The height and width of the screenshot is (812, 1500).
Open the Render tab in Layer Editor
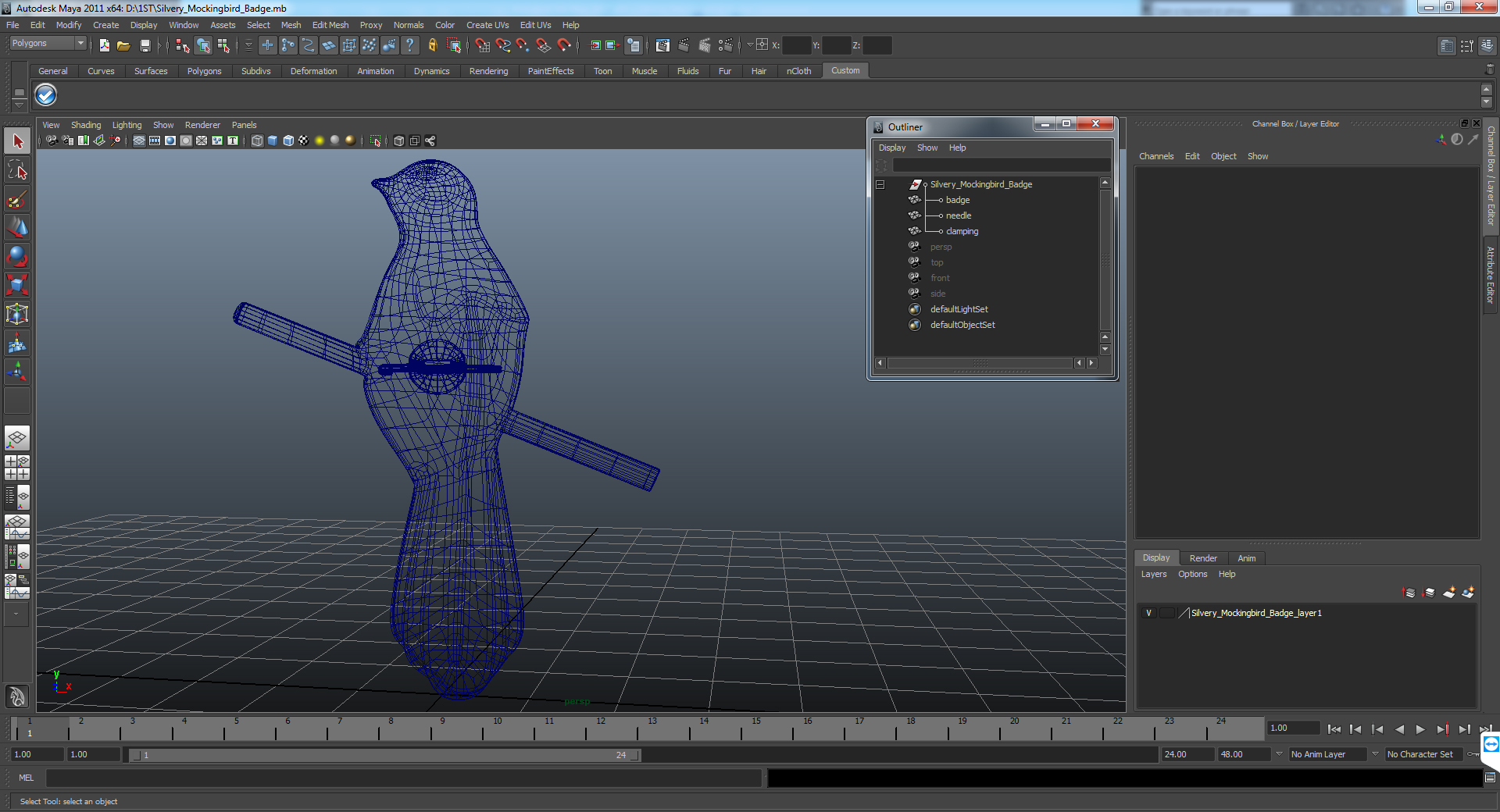pos(1203,558)
